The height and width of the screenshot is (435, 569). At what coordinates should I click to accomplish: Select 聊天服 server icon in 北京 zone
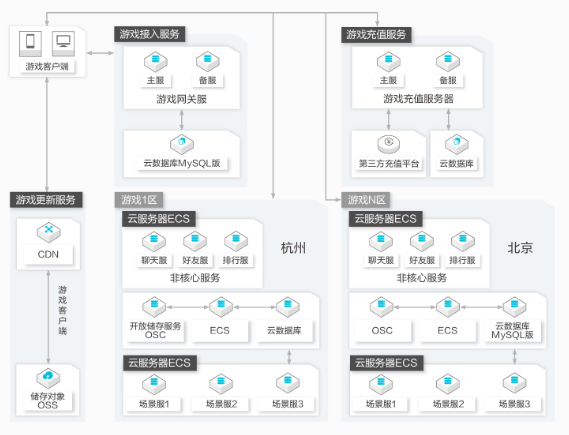pos(381,241)
